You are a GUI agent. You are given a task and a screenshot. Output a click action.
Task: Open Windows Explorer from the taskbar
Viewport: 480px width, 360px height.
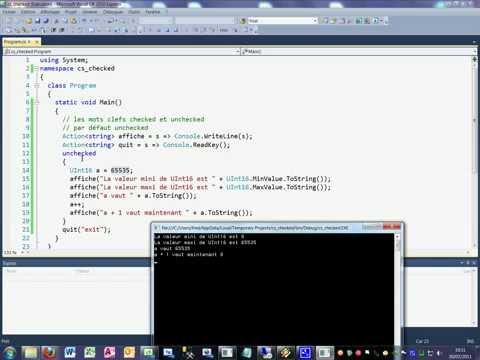(x=30, y=352)
